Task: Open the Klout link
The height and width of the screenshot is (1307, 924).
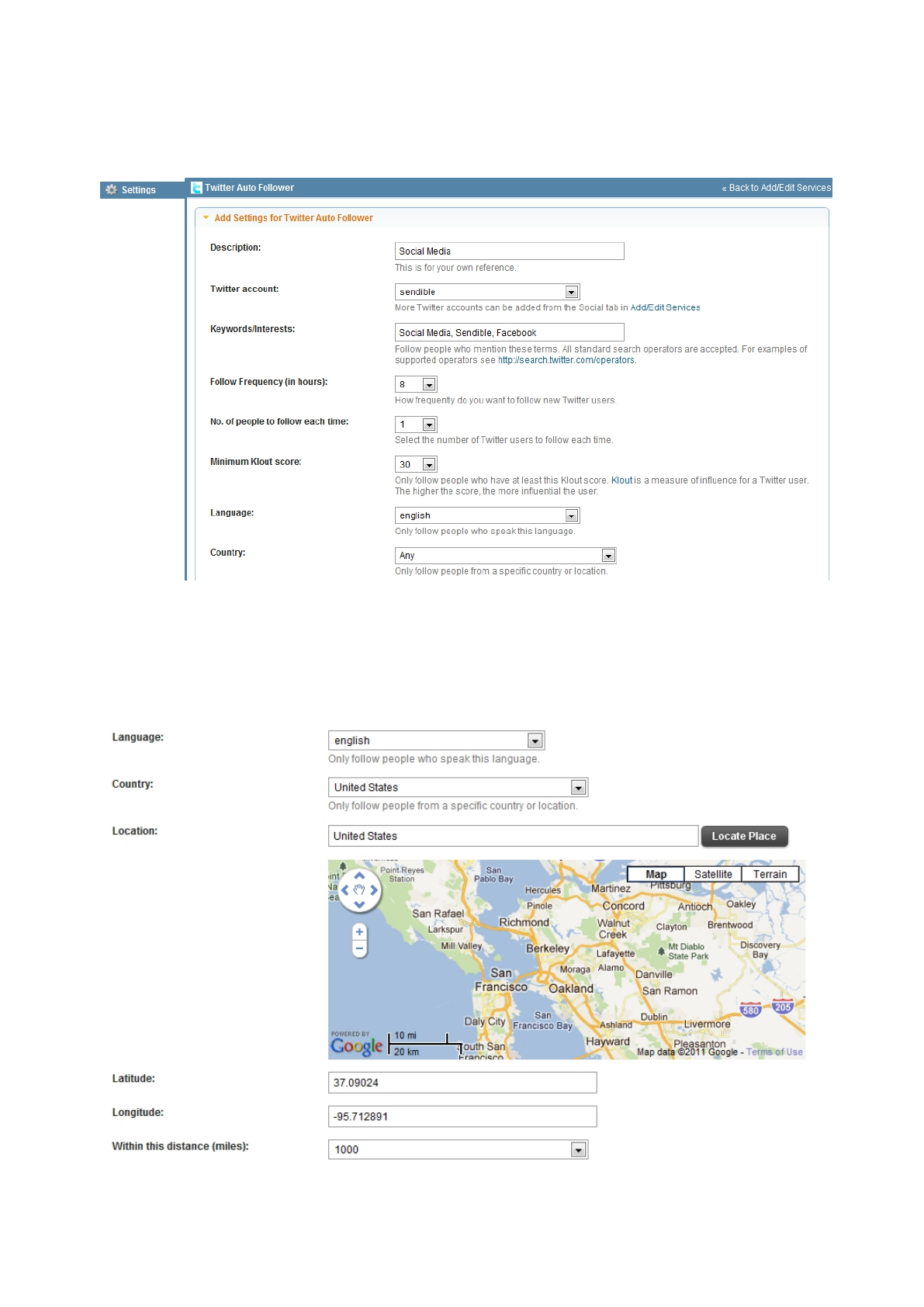Action: [621, 480]
